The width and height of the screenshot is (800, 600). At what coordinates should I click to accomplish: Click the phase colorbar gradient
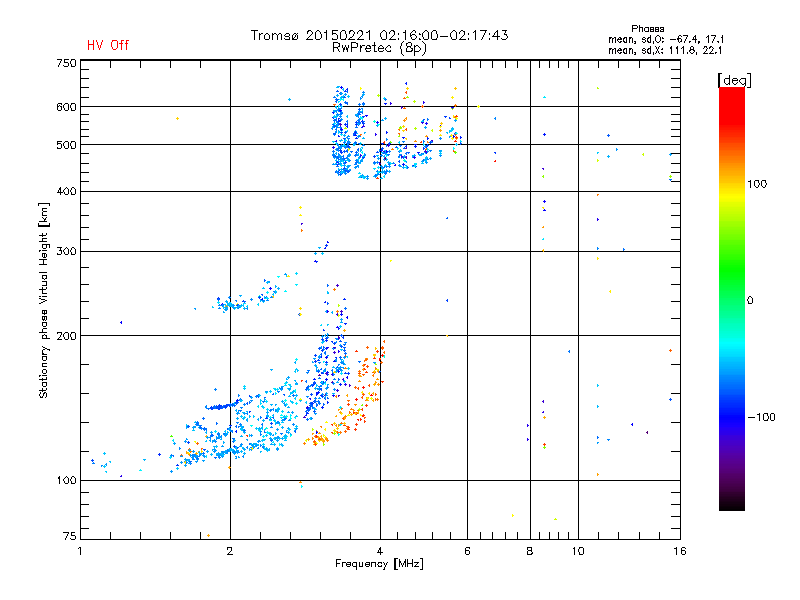point(732,298)
